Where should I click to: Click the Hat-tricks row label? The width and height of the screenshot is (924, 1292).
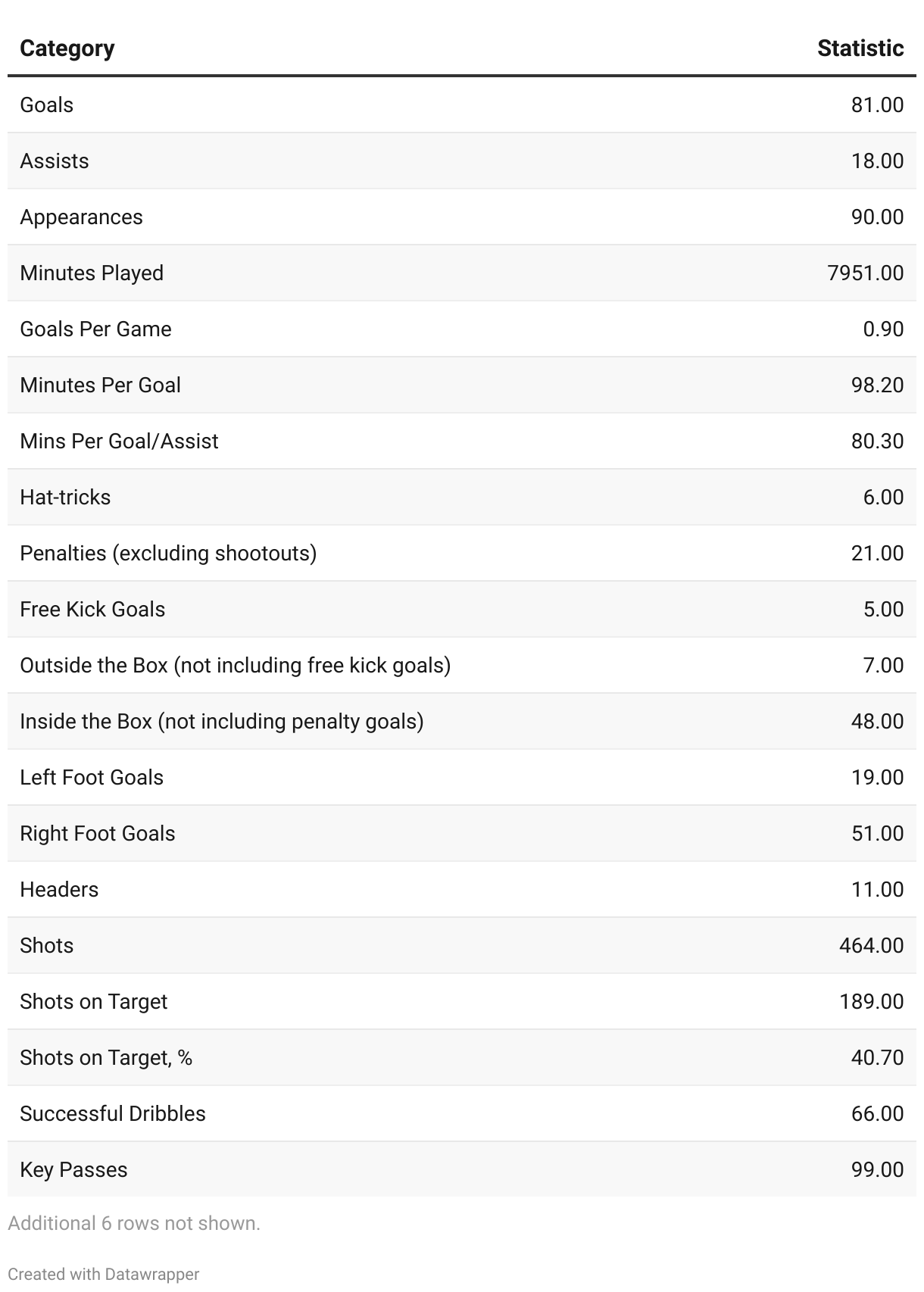pyautogui.click(x=65, y=497)
